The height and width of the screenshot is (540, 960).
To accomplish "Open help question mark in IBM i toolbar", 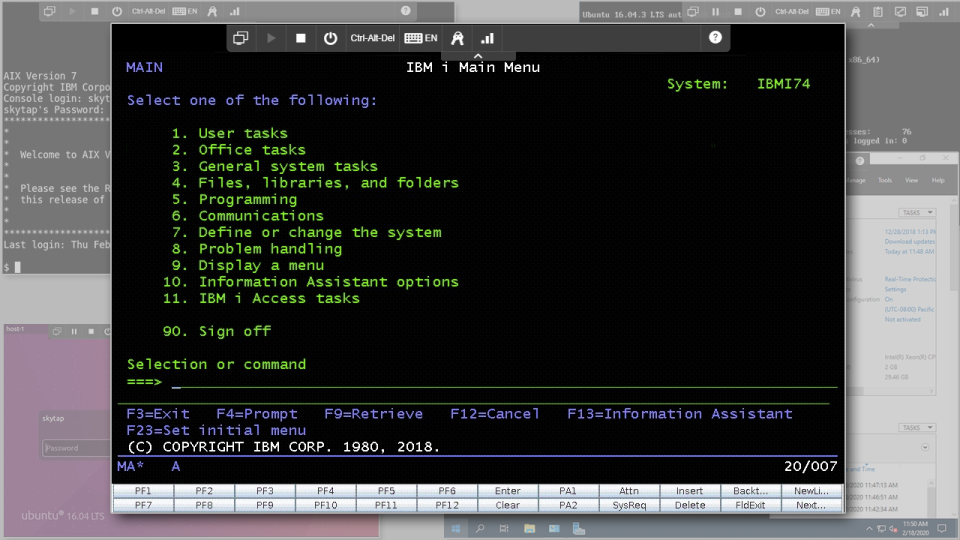I will [715, 37].
